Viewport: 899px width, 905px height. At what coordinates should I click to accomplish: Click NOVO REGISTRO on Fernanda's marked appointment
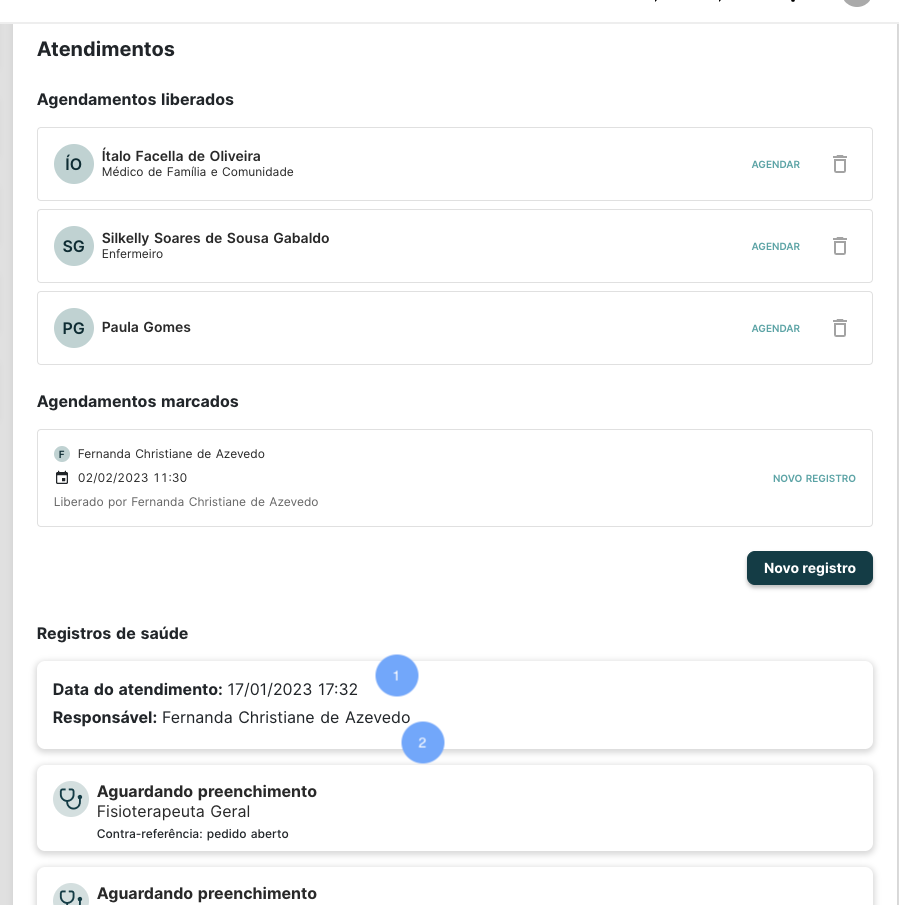point(813,478)
